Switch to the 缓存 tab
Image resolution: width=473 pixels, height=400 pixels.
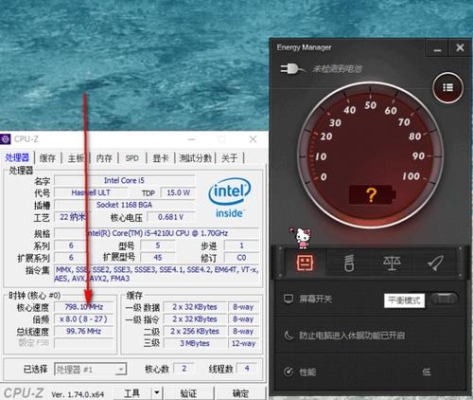pyautogui.click(x=48, y=158)
